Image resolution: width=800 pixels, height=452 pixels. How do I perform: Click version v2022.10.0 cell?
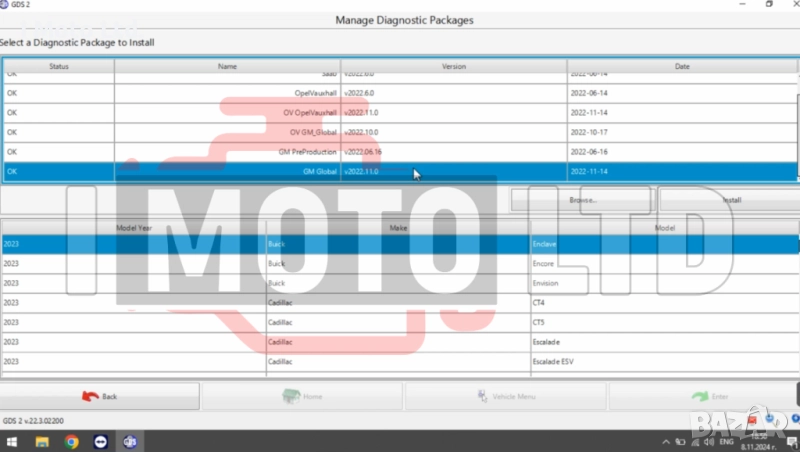click(454, 132)
